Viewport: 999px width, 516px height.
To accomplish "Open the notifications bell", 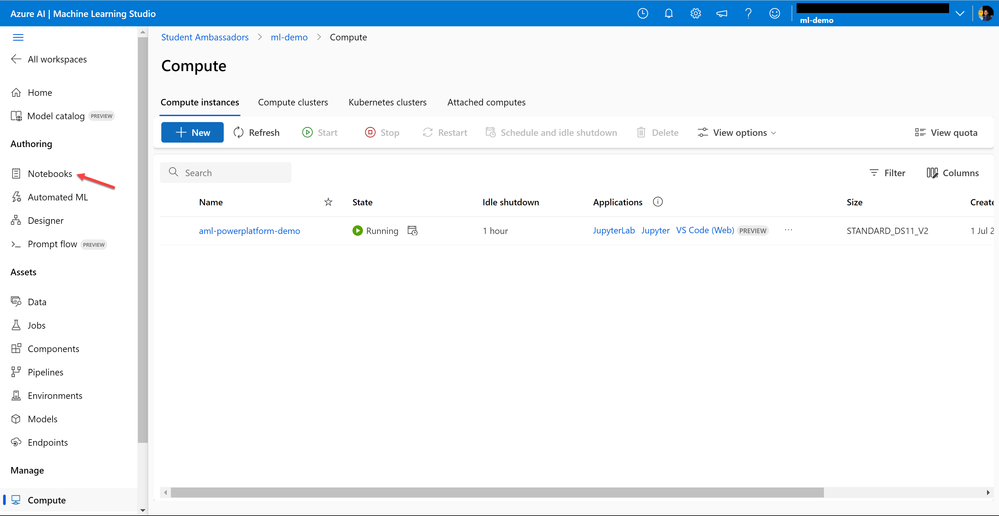I will pyautogui.click(x=669, y=13).
